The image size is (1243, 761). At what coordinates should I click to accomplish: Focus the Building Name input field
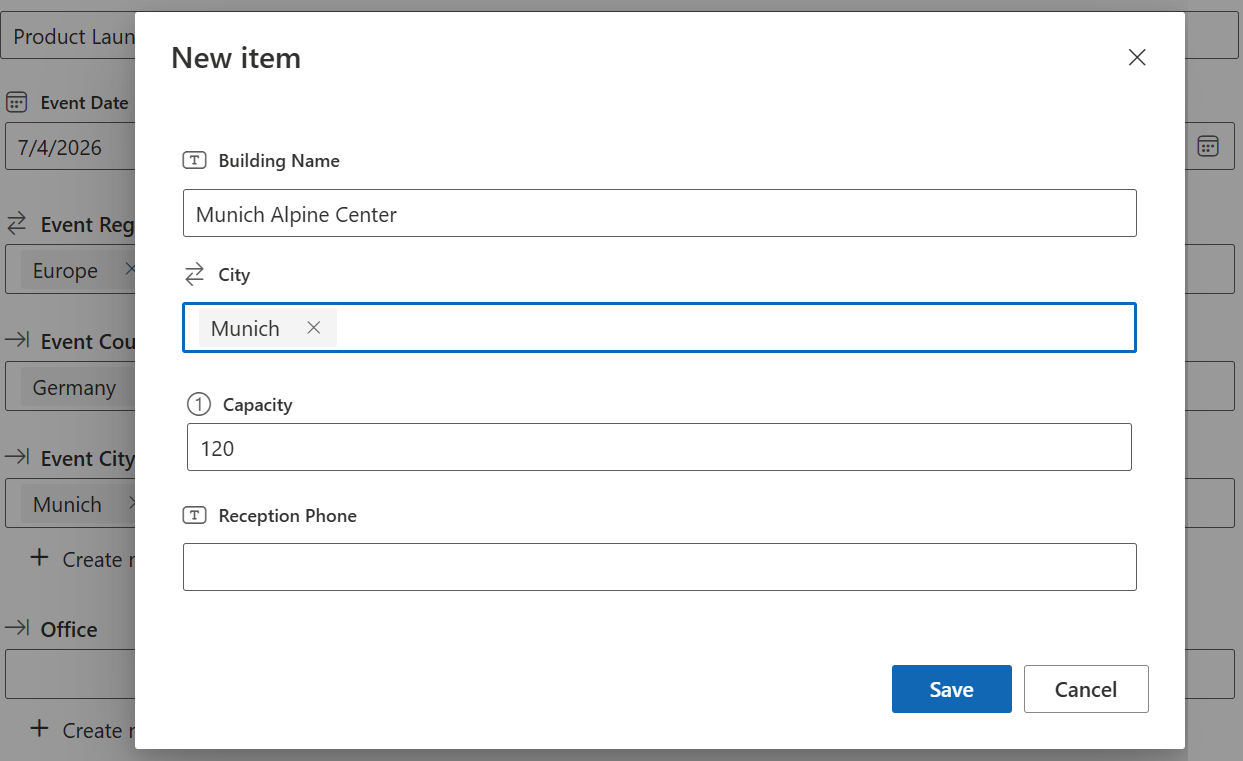click(x=659, y=214)
